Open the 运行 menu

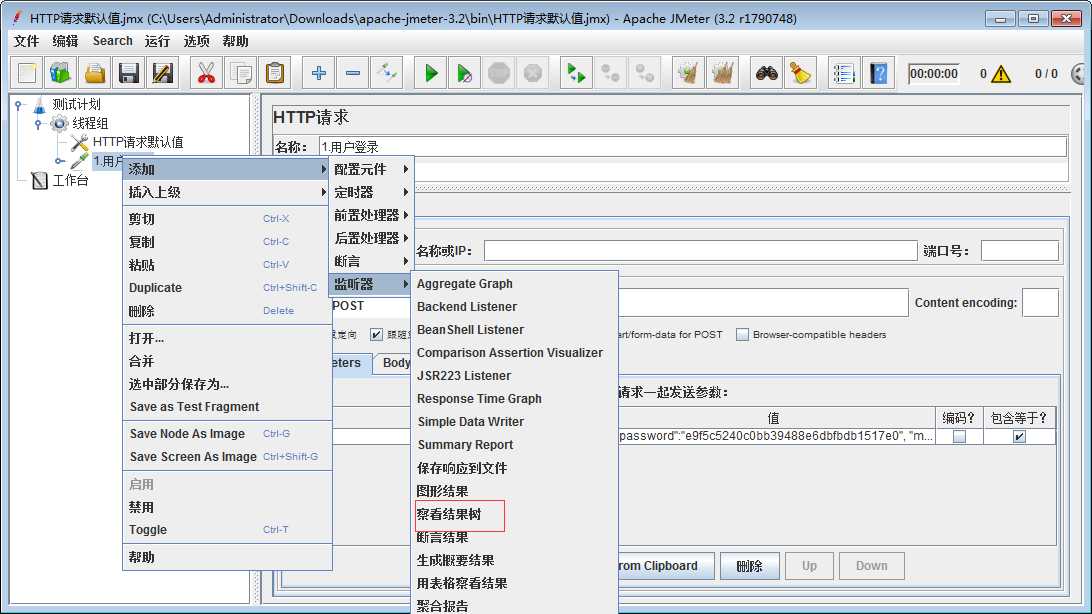157,41
